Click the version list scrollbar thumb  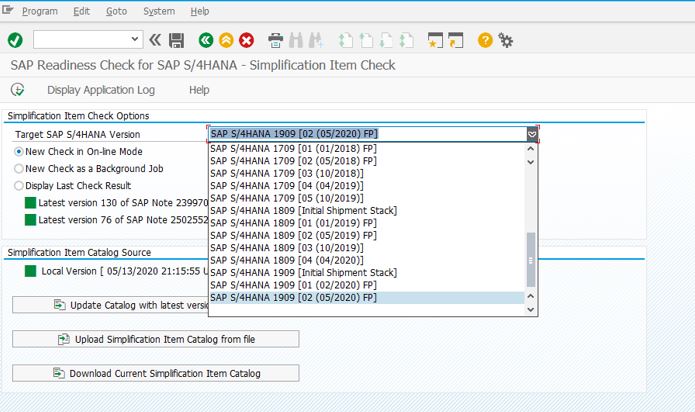point(531,260)
